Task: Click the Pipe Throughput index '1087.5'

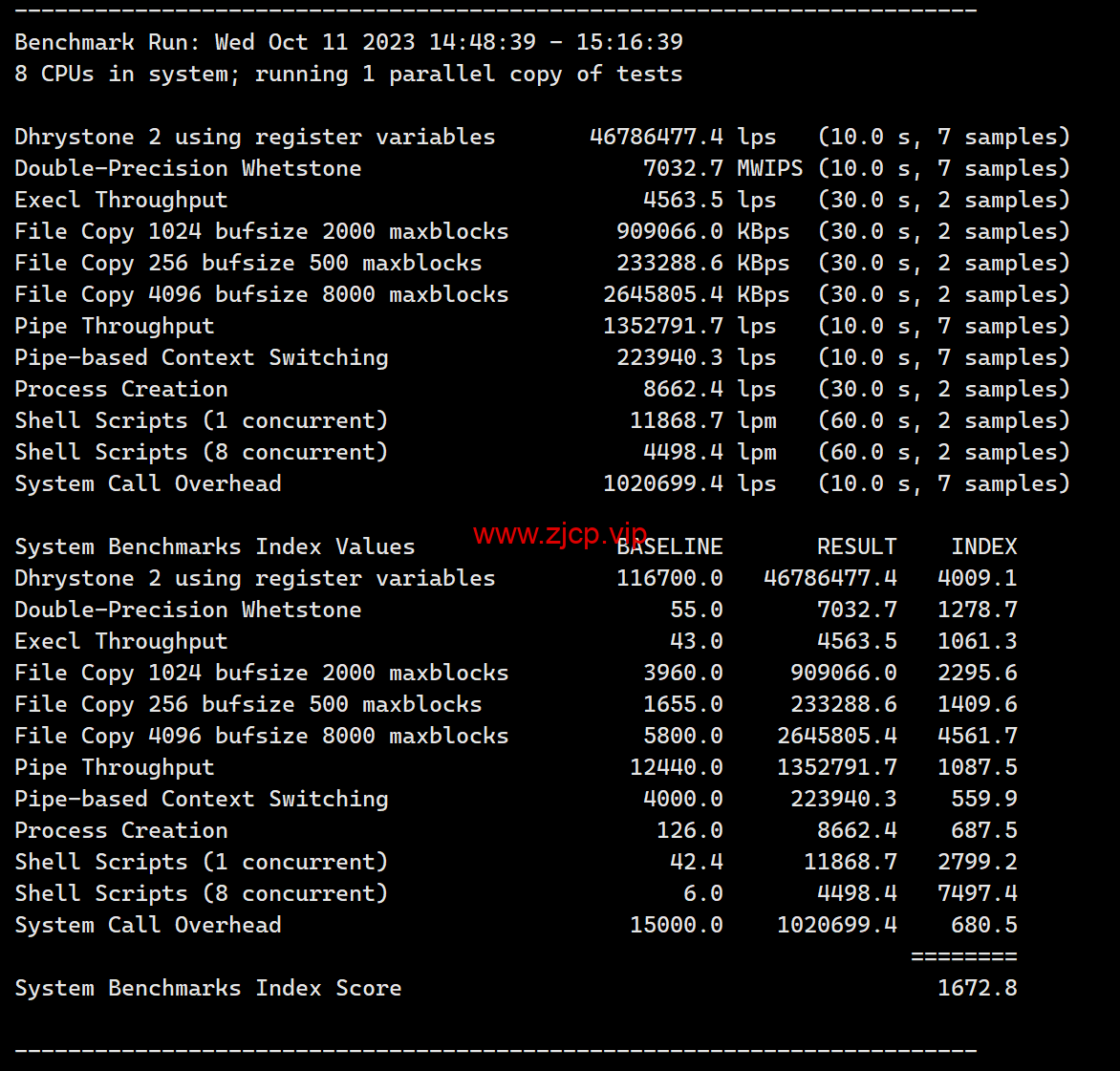Action: [978, 767]
